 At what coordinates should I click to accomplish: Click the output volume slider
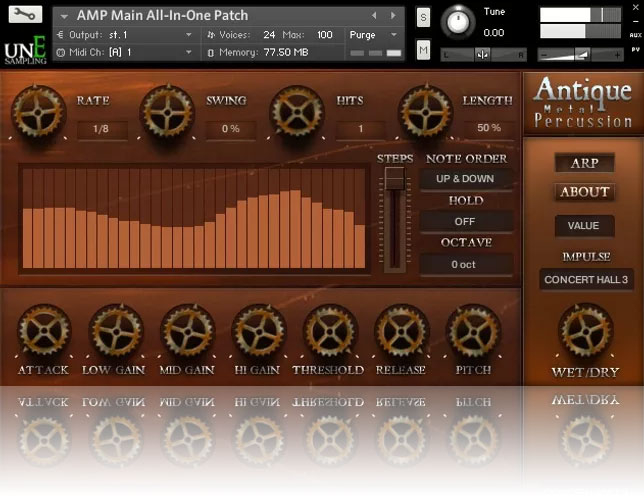581,55
